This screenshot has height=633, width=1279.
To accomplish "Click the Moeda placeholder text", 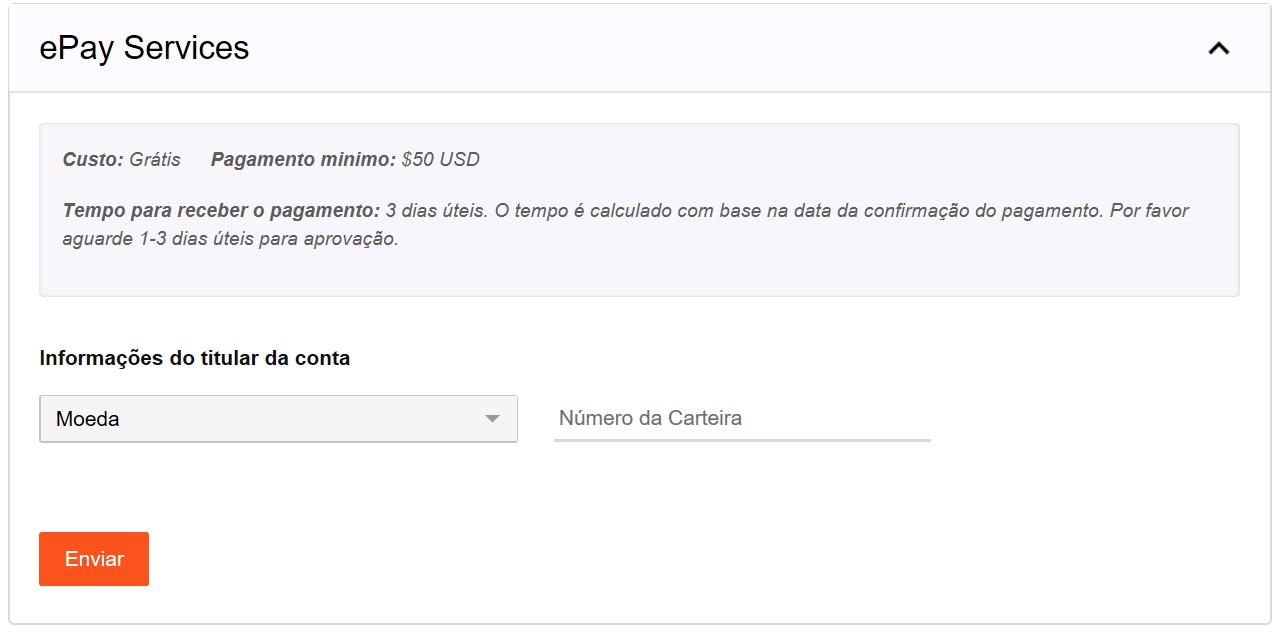I will click(88, 419).
